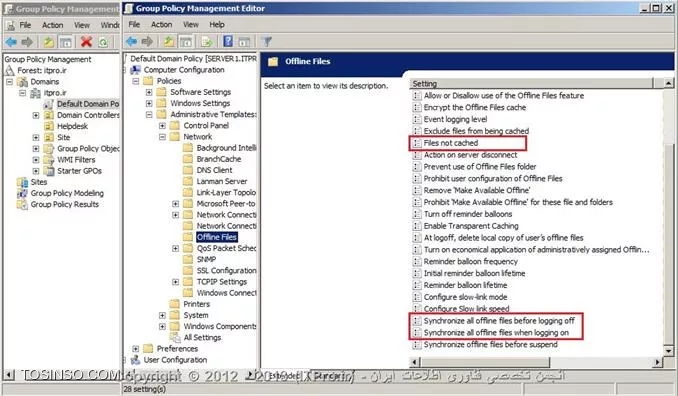Image resolution: width=678 pixels, height=396 pixels.
Task: Click the User Configuration icon
Action: tap(136, 360)
